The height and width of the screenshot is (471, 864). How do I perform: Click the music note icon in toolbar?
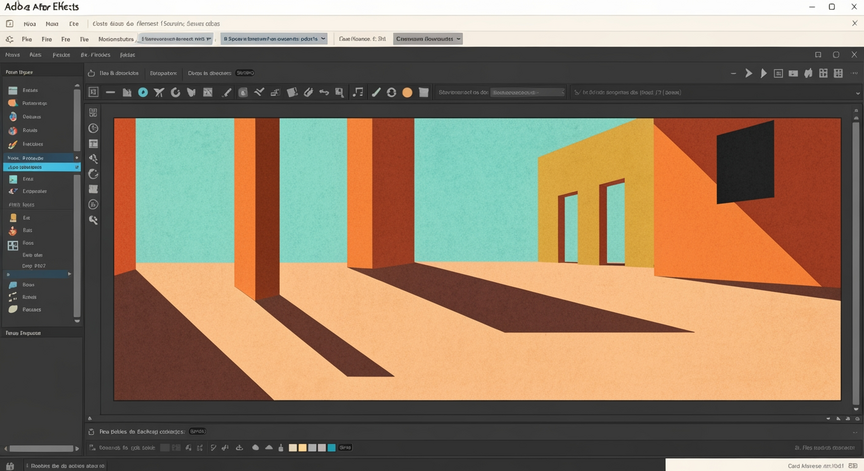tap(358, 93)
